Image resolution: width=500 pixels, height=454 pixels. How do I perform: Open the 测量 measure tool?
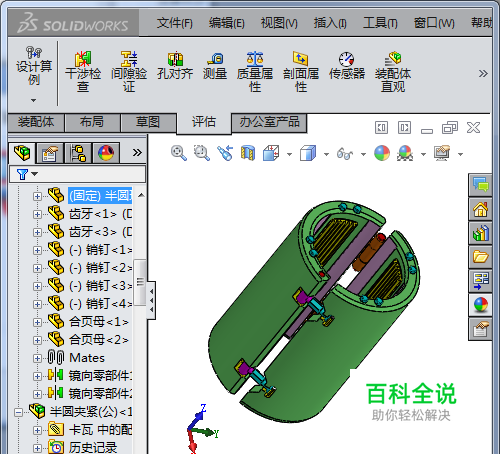215,66
